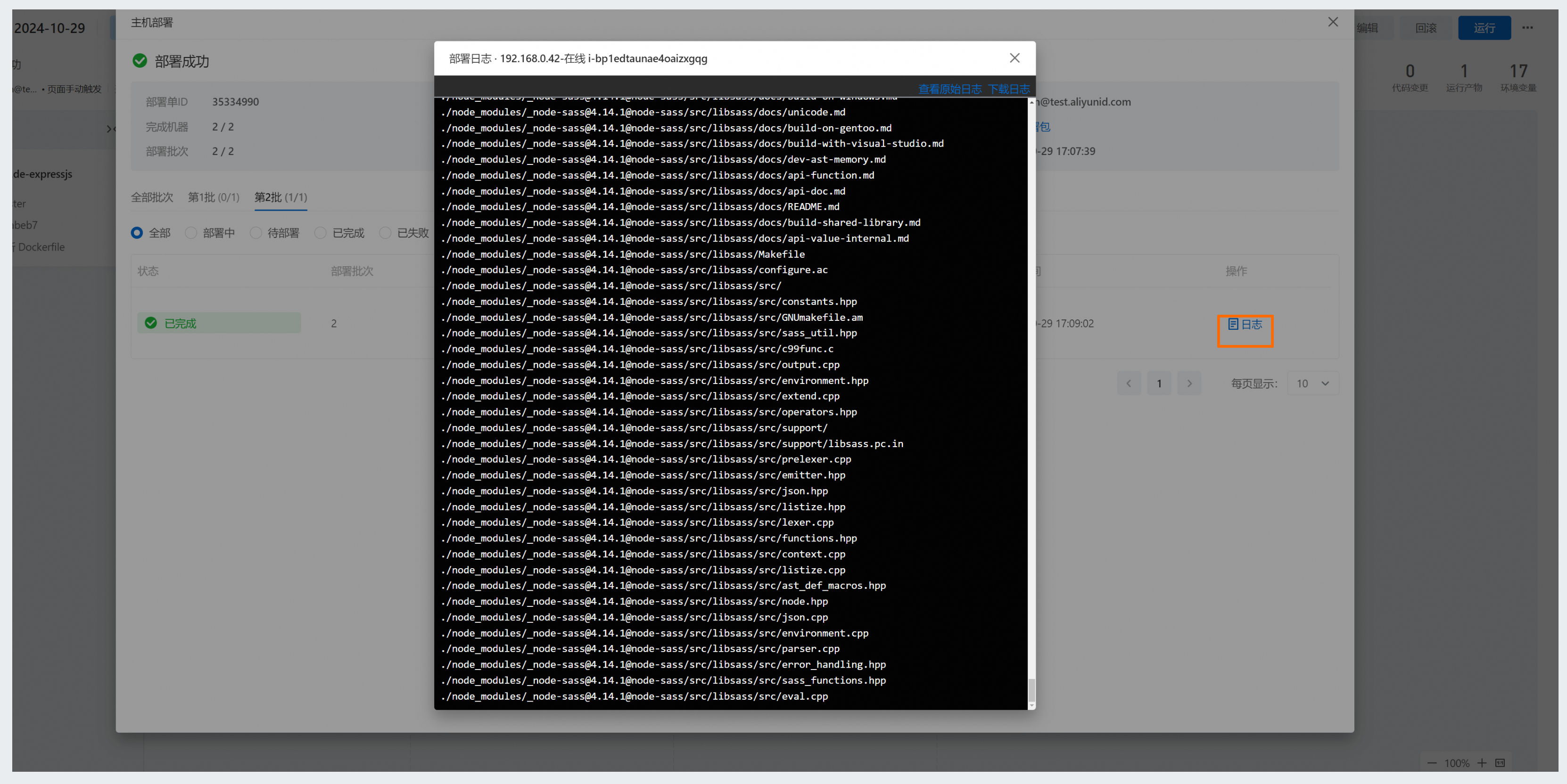Click the 运行 button
1567x784 pixels.
click(1484, 28)
